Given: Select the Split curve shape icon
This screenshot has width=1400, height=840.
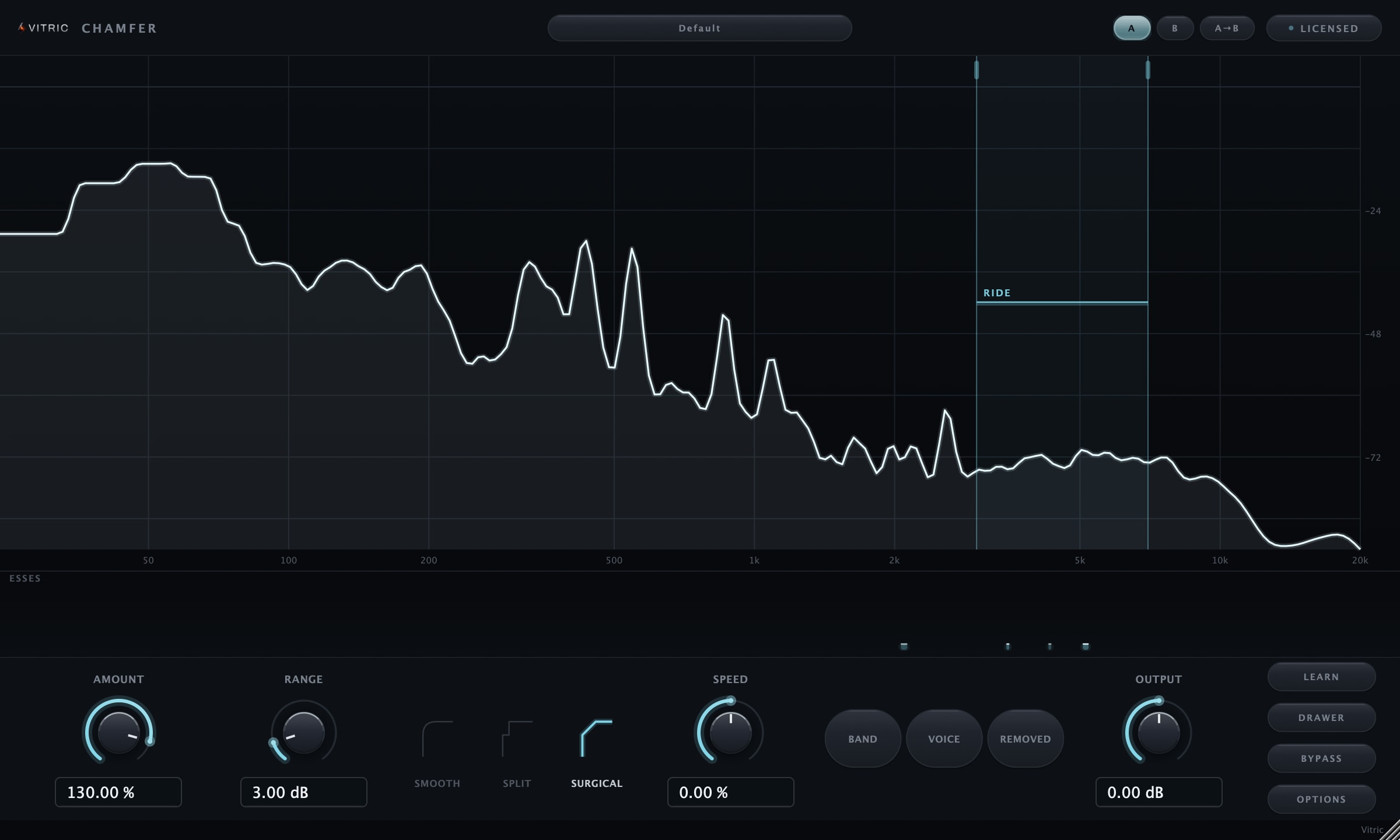Looking at the screenshot, I should click(517, 738).
